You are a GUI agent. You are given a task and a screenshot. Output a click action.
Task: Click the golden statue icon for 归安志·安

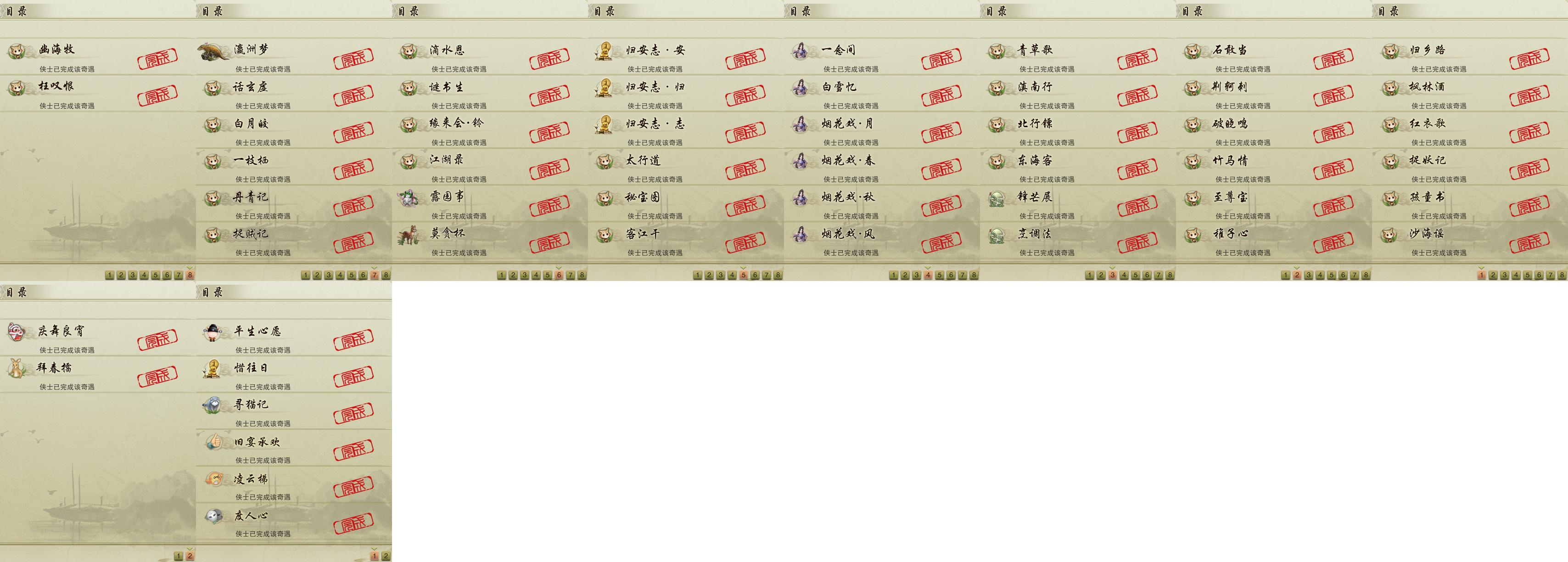tap(604, 51)
